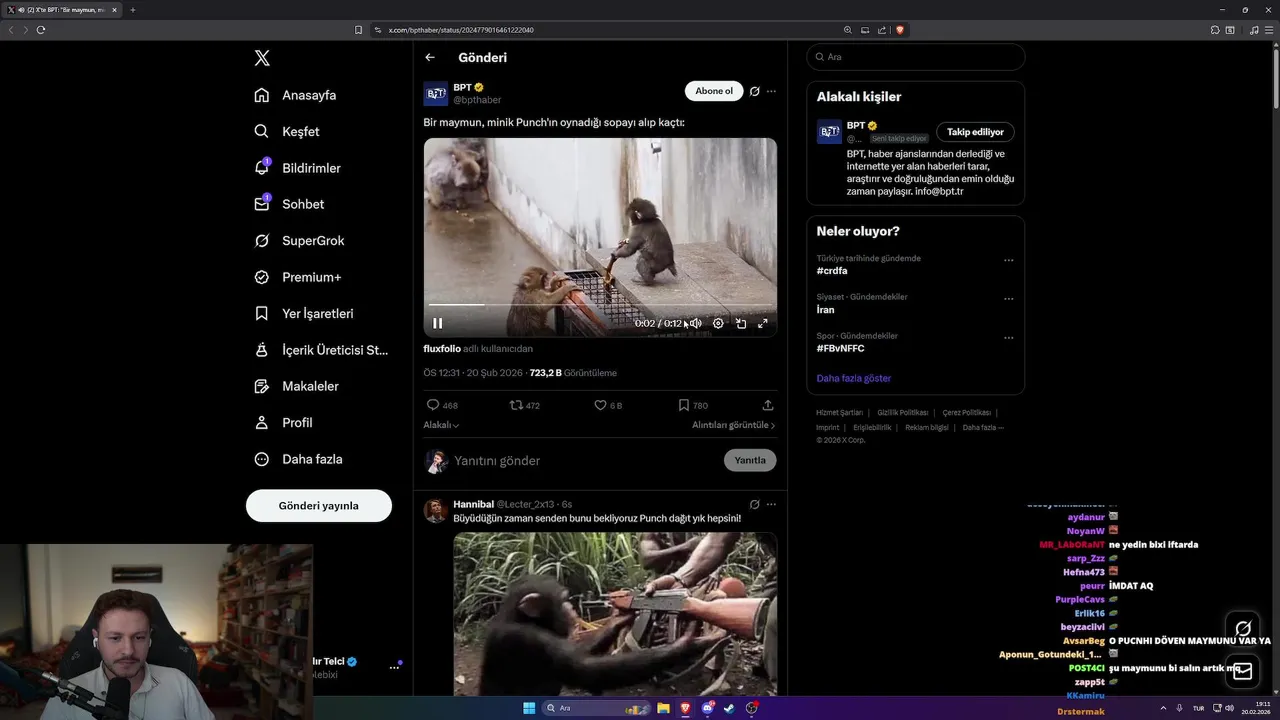1280x720 pixels.
Task: Go back with the Gönderi arrow
Action: 430,57
